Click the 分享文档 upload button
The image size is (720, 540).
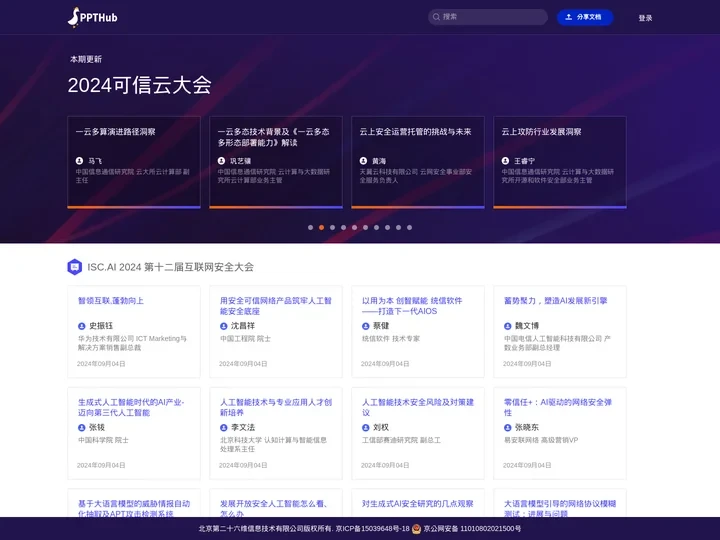pyautogui.click(x=585, y=17)
